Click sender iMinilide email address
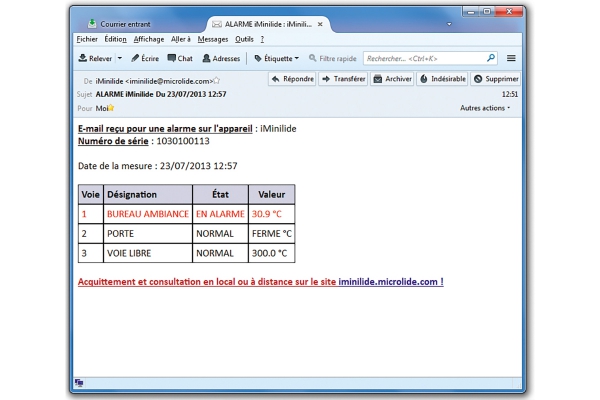This screenshot has width=600, height=400. [x=154, y=81]
